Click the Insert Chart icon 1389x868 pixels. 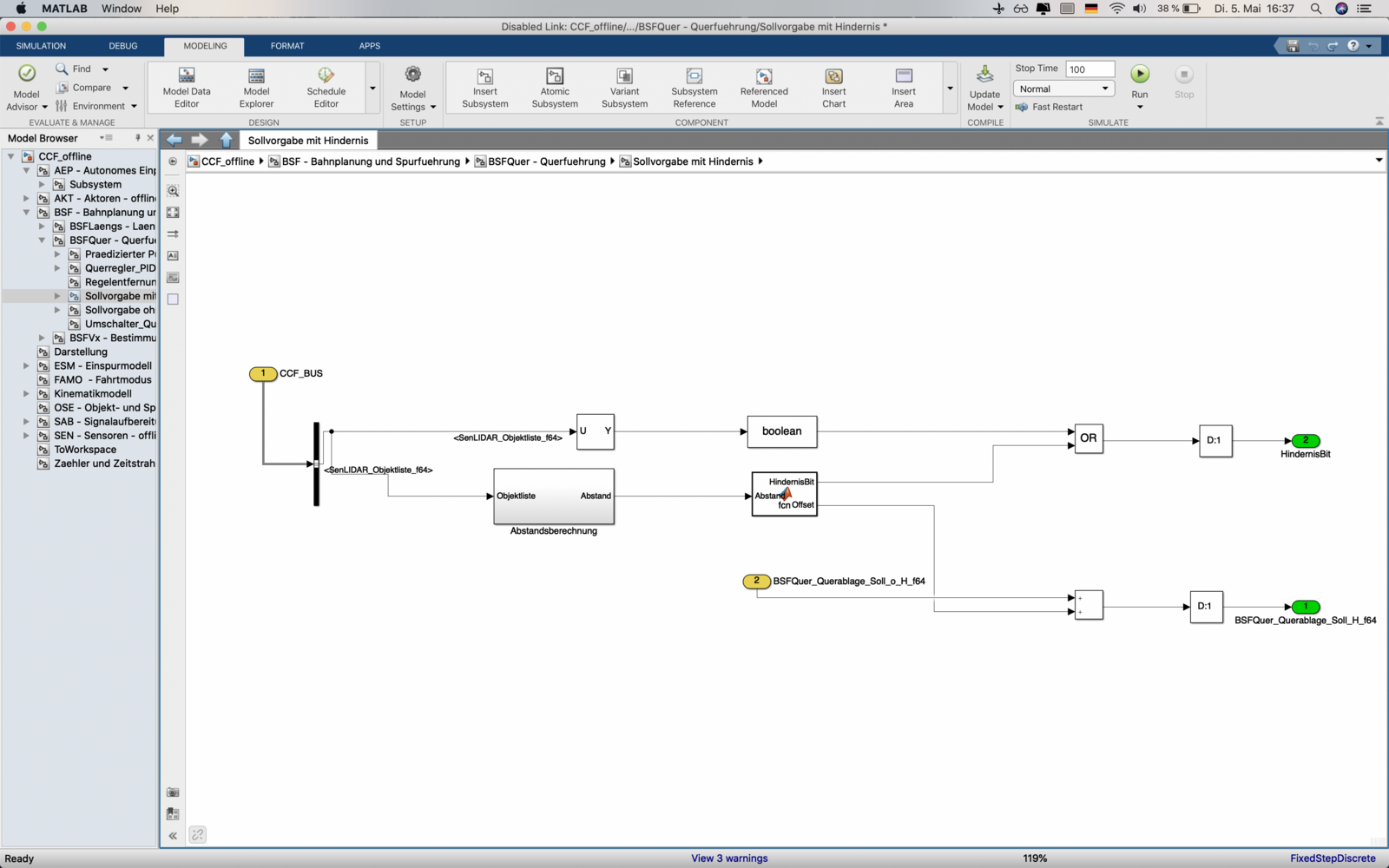coord(833,76)
